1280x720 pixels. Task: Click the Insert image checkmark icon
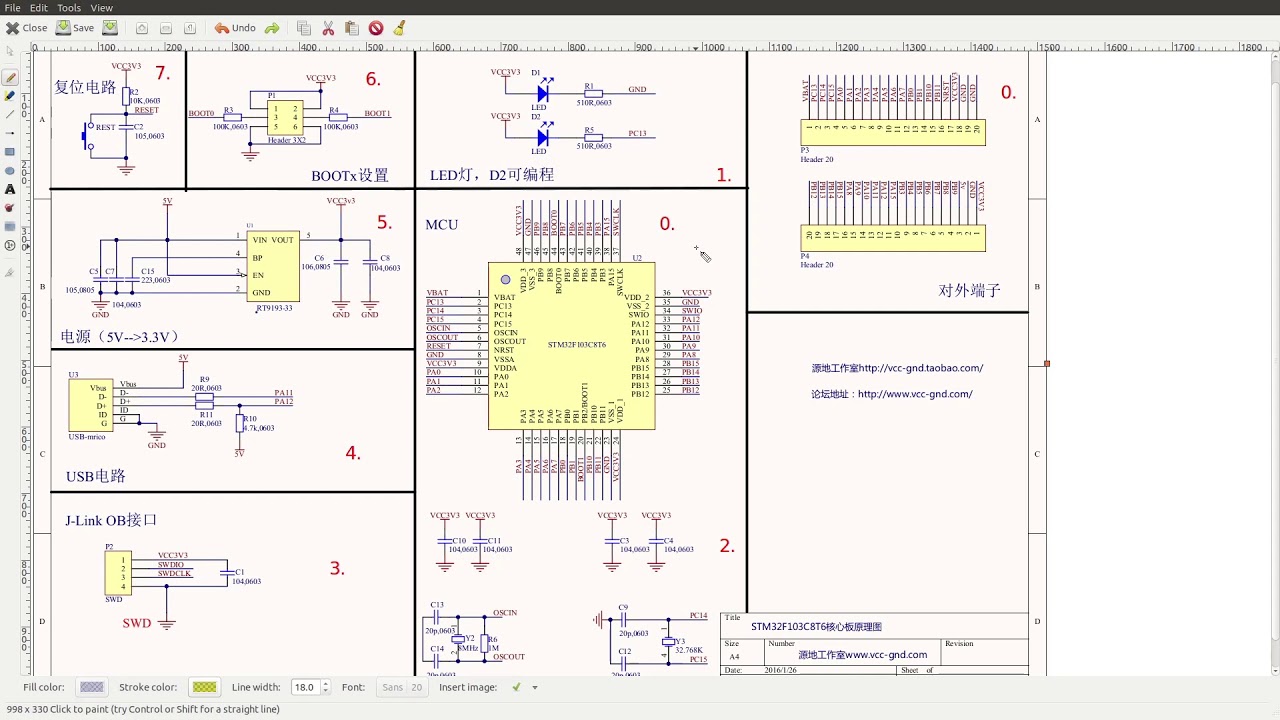pyautogui.click(x=517, y=687)
